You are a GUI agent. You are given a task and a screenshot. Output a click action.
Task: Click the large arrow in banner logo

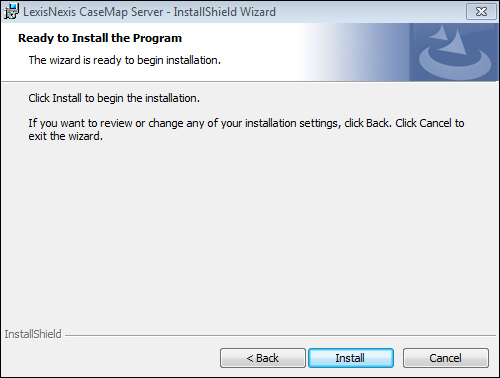(x=453, y=43)
